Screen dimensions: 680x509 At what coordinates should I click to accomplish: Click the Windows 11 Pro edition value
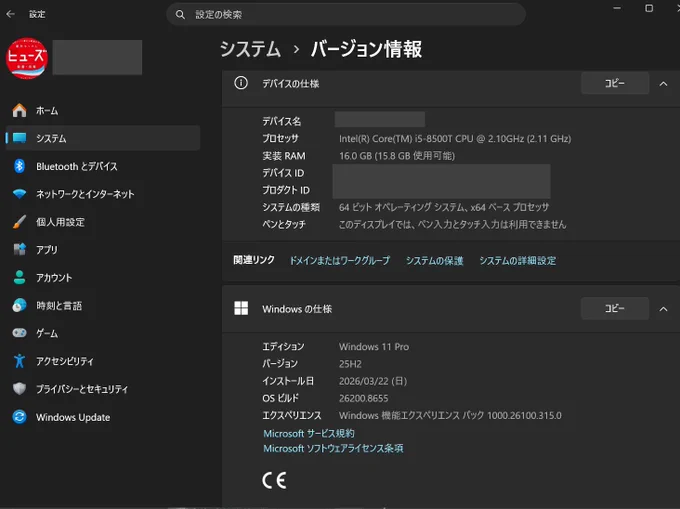374,347
